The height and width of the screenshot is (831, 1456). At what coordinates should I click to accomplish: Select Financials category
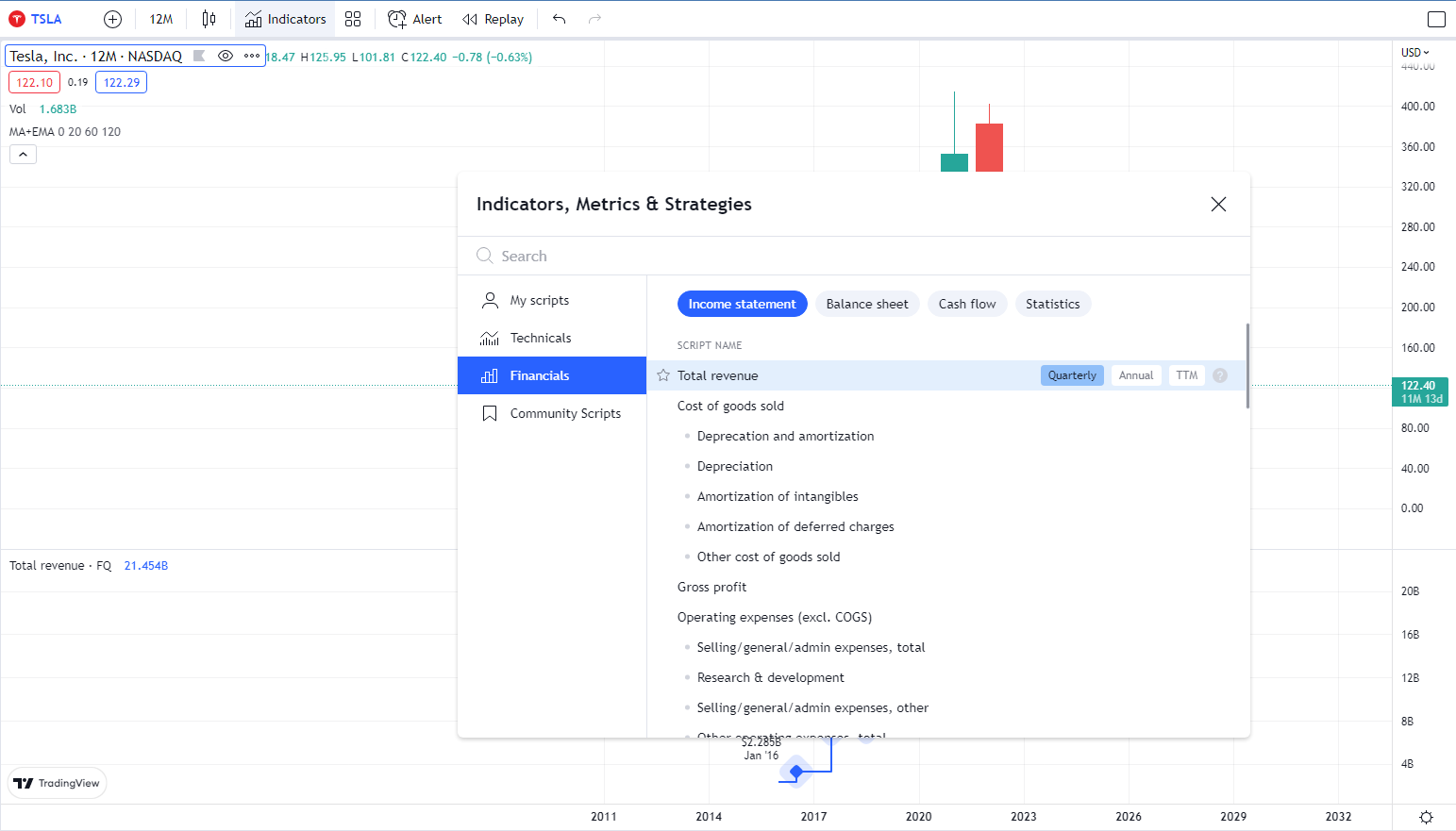coord(552,375)
